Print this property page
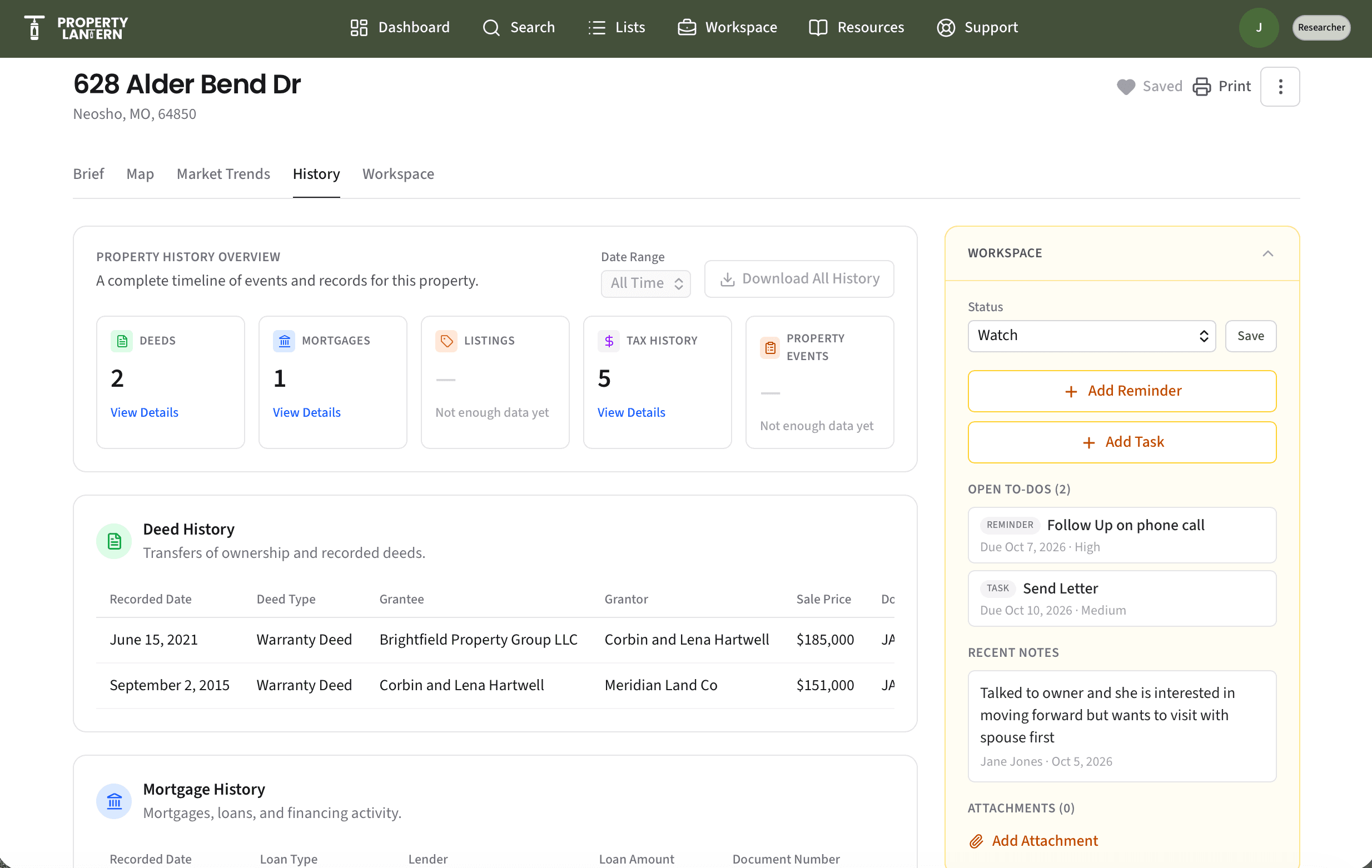This screenshot has height=868, width=1372. point(1221,86)
